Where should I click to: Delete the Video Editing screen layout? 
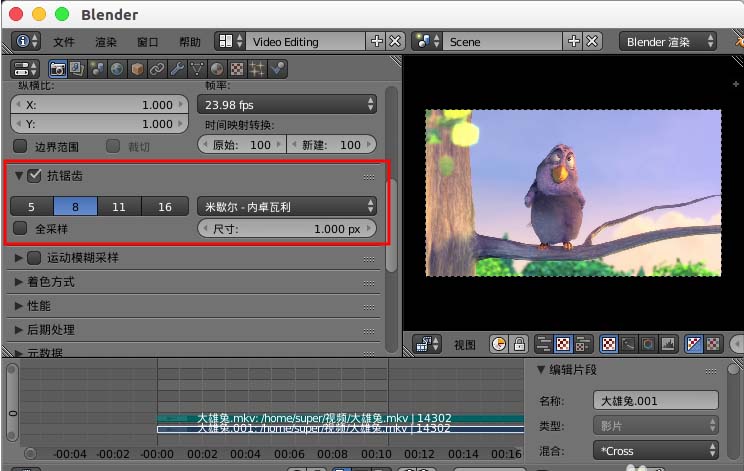(x=395, y=42)
